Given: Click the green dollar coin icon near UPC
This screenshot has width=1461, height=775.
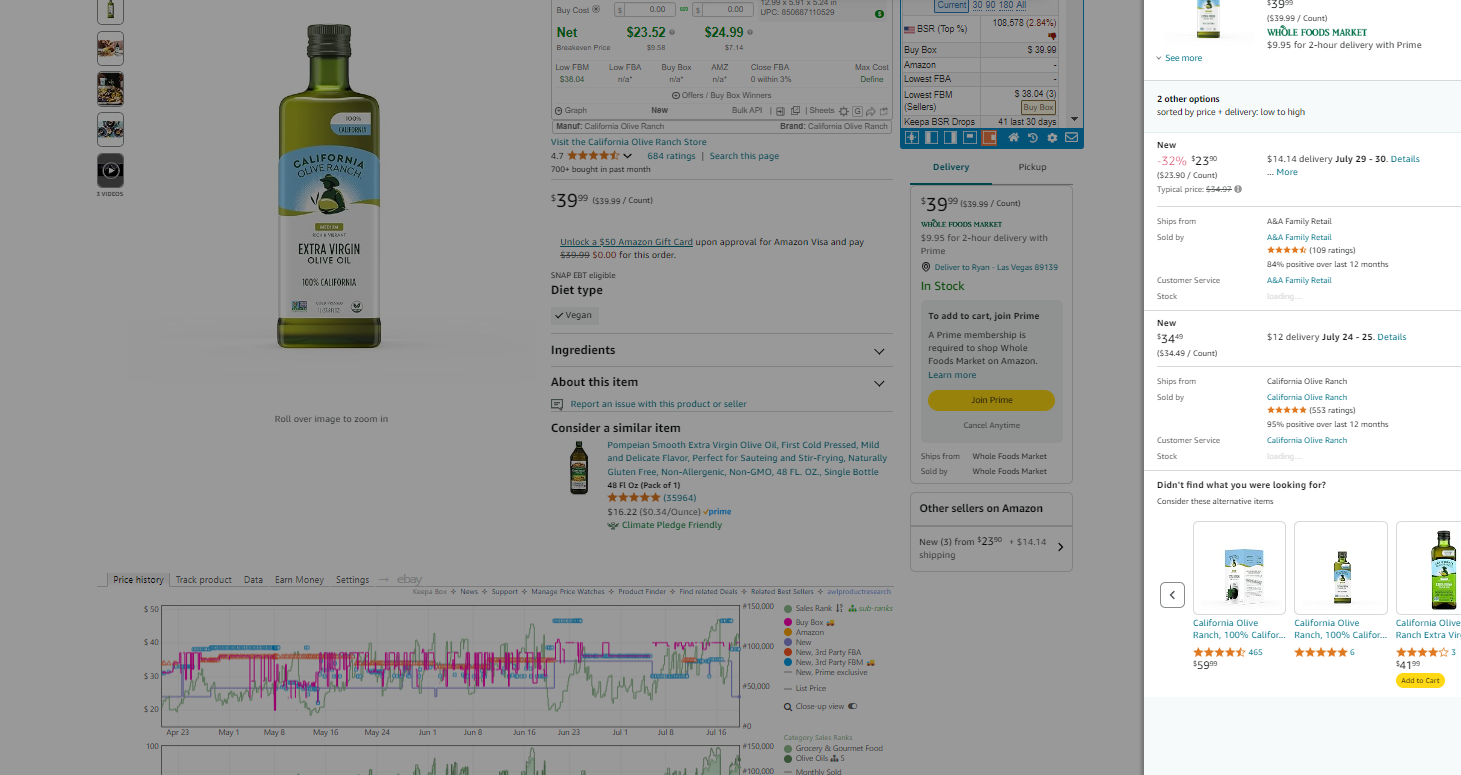Looking at the screenshot, I should pyautogui.click(x=879, y=14).
